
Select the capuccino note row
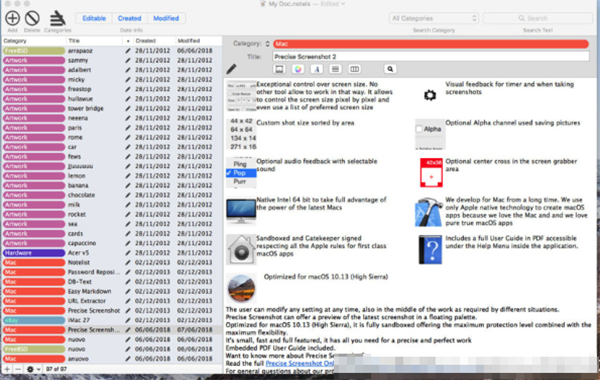tap(112, 243)
